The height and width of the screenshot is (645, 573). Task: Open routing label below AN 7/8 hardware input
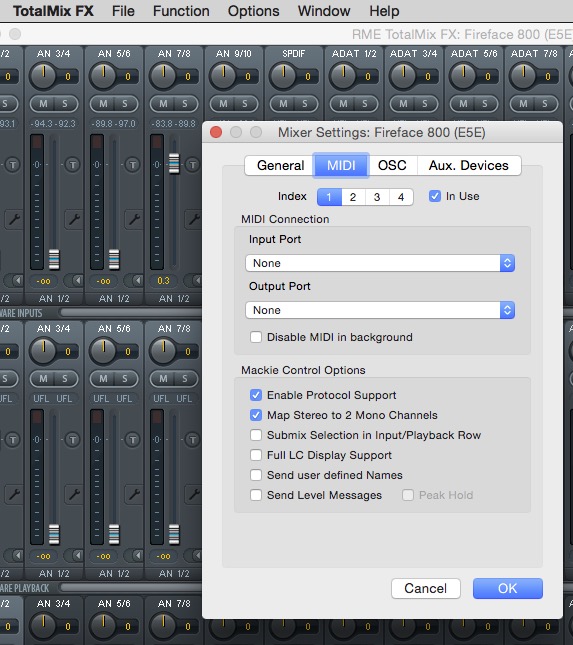click(x=174, y=299)
